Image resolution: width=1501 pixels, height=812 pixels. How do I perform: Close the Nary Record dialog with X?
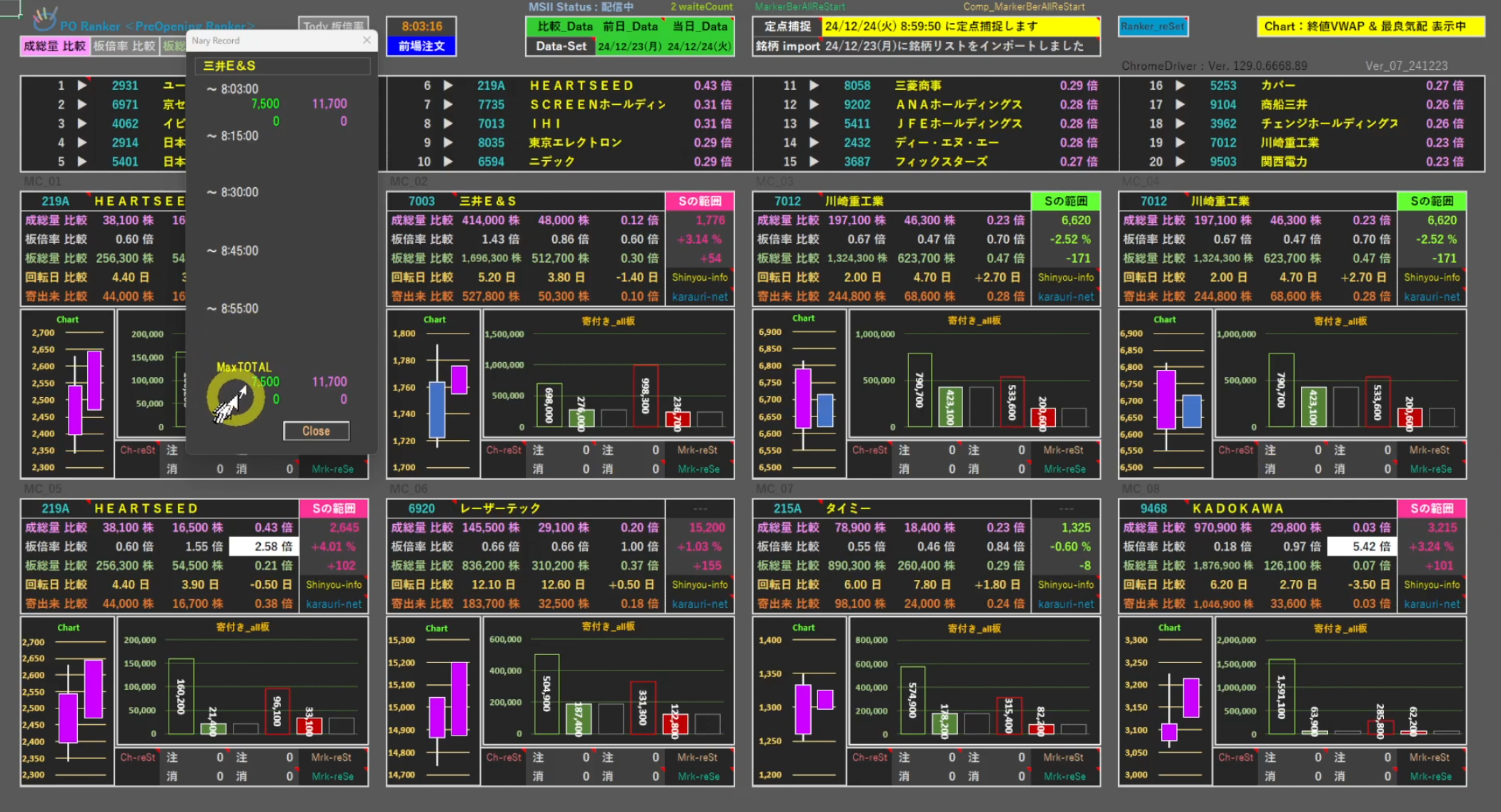(x=366, y=40)
